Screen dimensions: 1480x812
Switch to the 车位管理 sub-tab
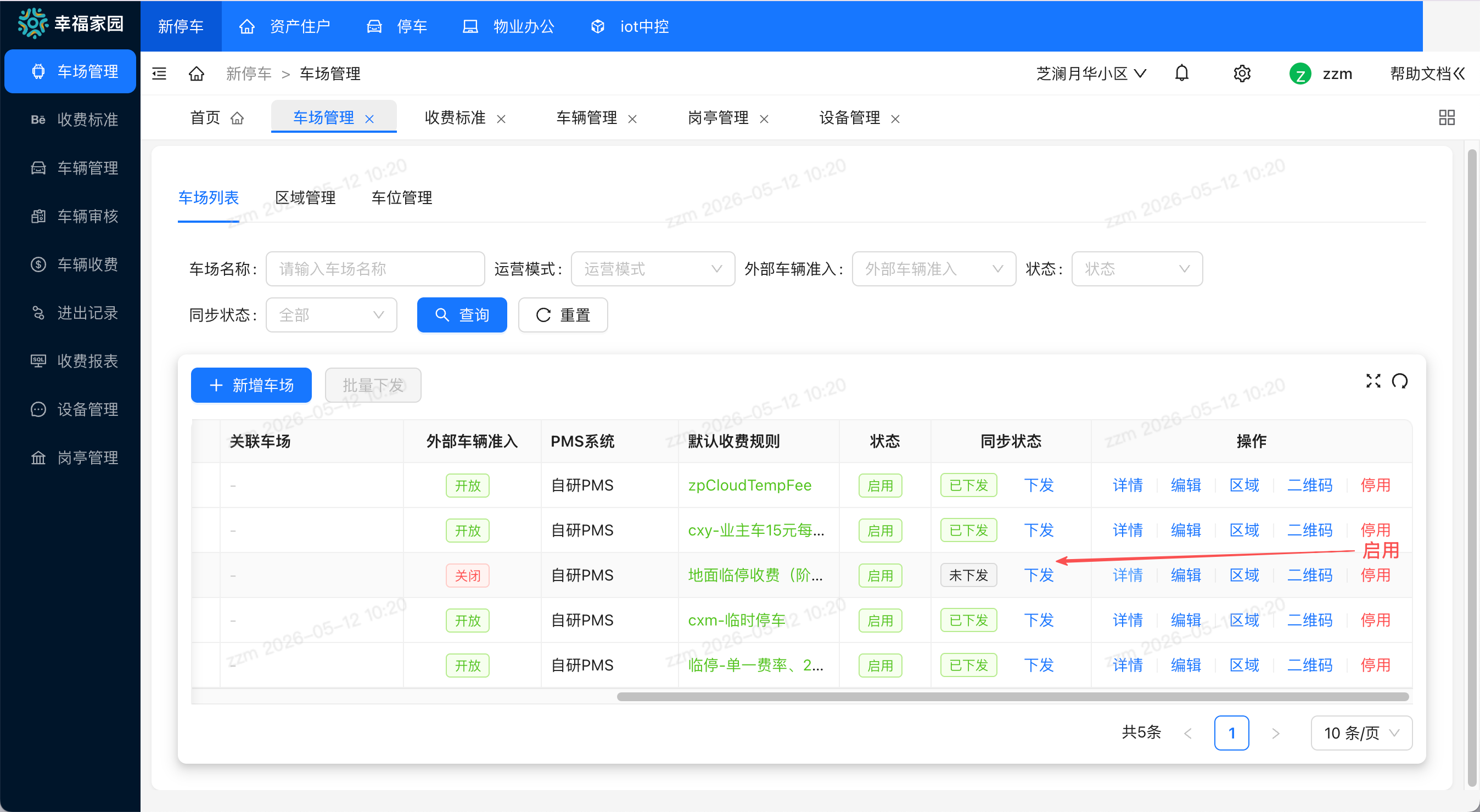tap(402, 198)
